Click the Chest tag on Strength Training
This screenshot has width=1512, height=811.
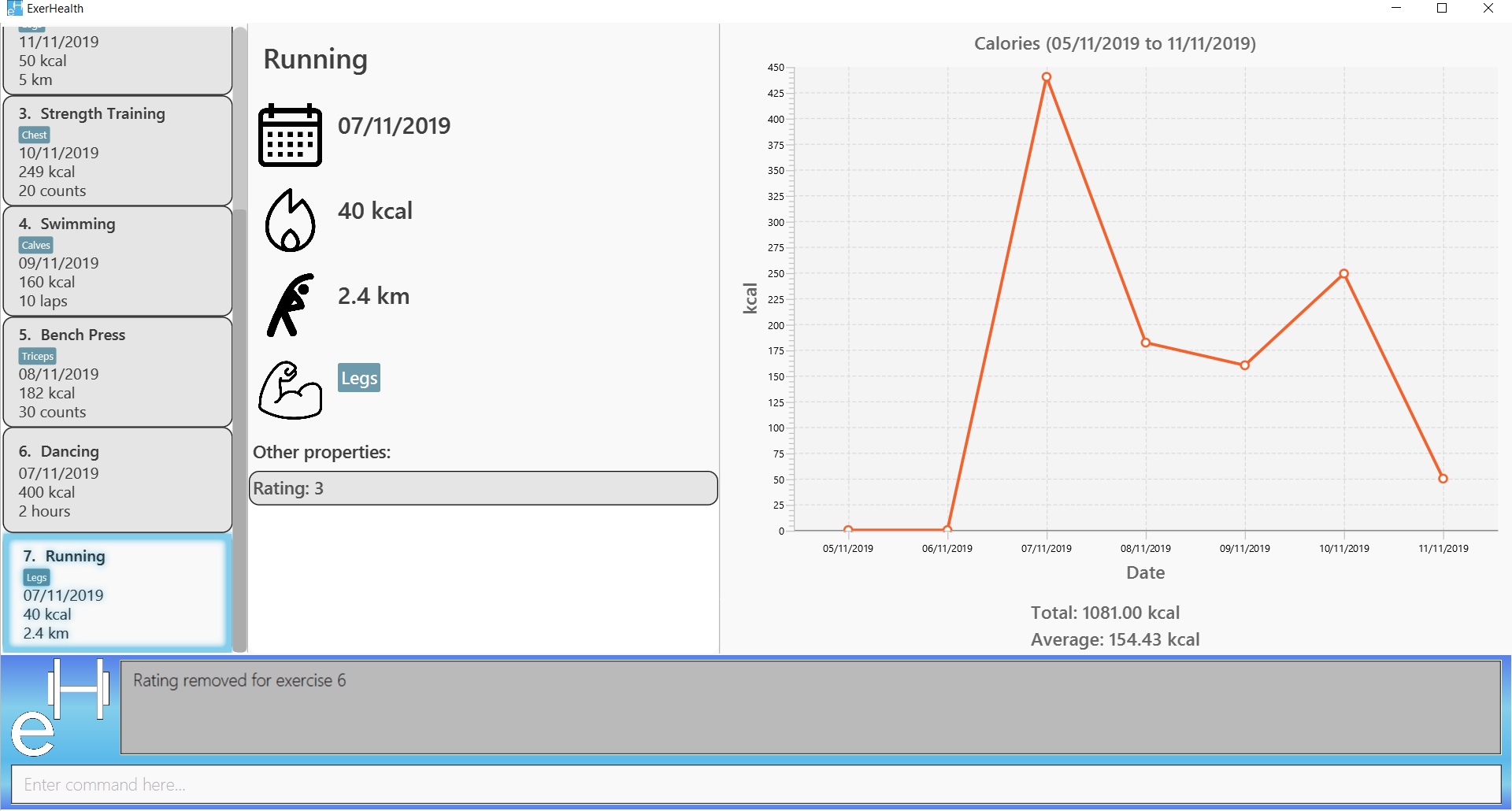click(x=34, y=135)
